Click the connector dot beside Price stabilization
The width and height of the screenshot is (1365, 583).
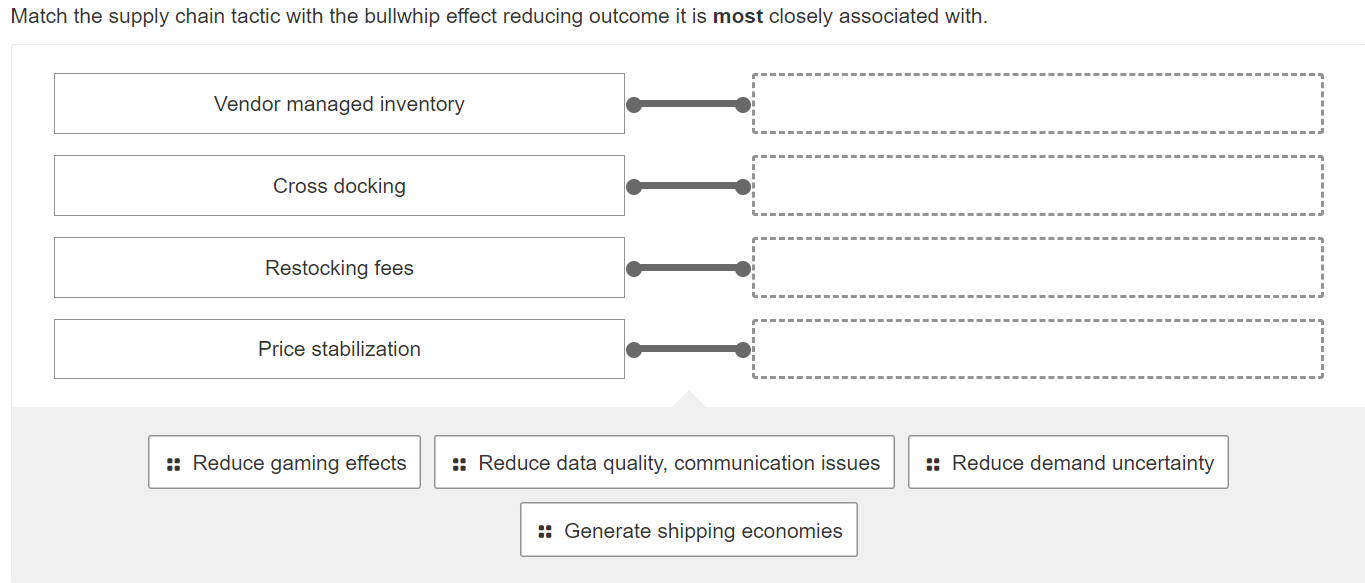pyautogui.click(x=633, y=349)
